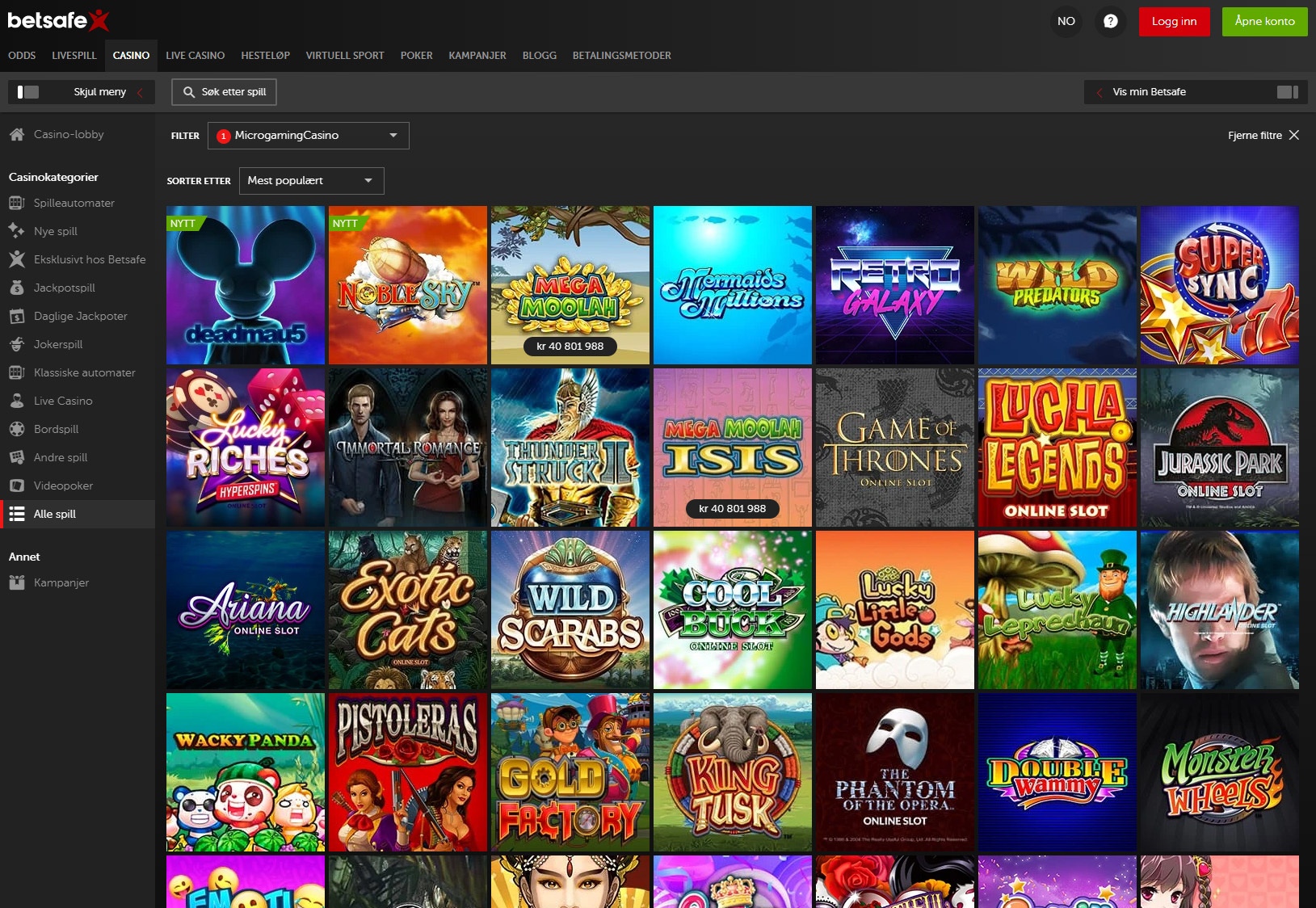Open the Casino-lobby home icon
Image resolution: width=1316 pixels, height=908 pixels.
coord(16,134)
